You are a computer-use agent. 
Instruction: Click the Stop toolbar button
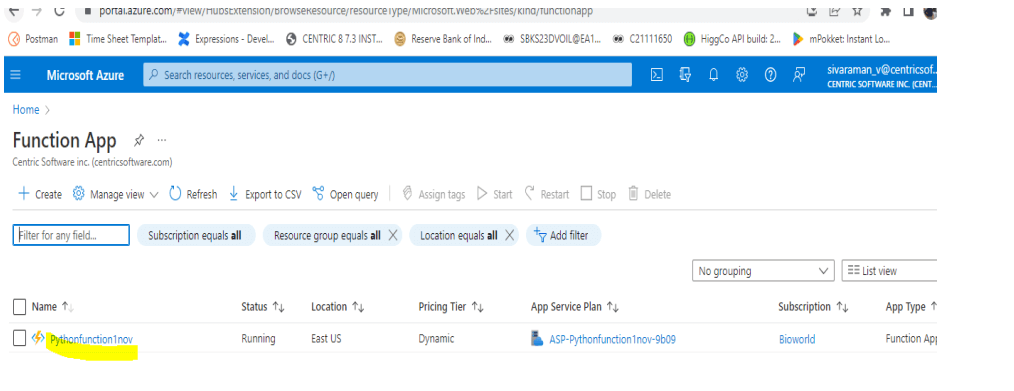(598, 195)
